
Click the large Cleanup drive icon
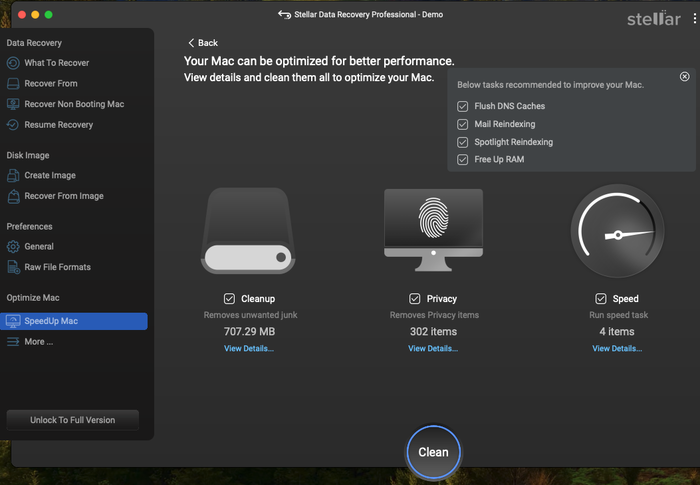(248, 230)
